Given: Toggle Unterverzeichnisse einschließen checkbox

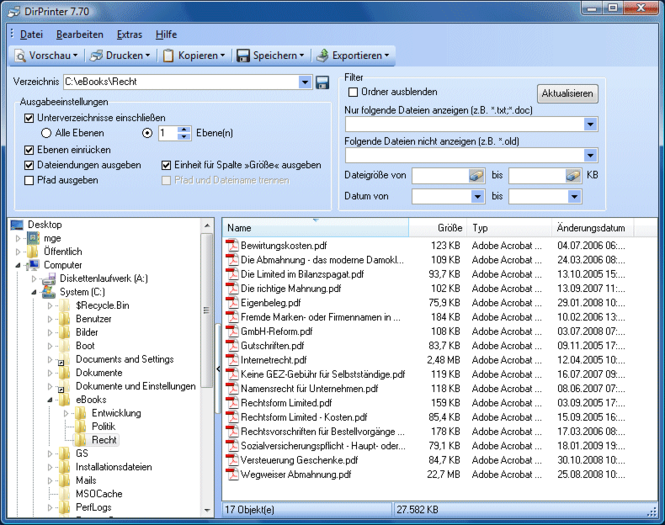Looking at the screenshot, I should tap(29, 118).
